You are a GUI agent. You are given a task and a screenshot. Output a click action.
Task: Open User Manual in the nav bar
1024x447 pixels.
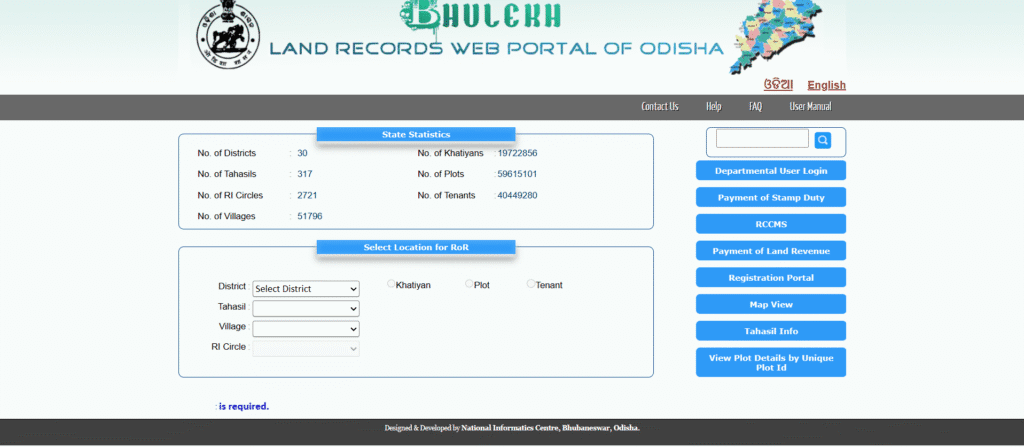810,107
